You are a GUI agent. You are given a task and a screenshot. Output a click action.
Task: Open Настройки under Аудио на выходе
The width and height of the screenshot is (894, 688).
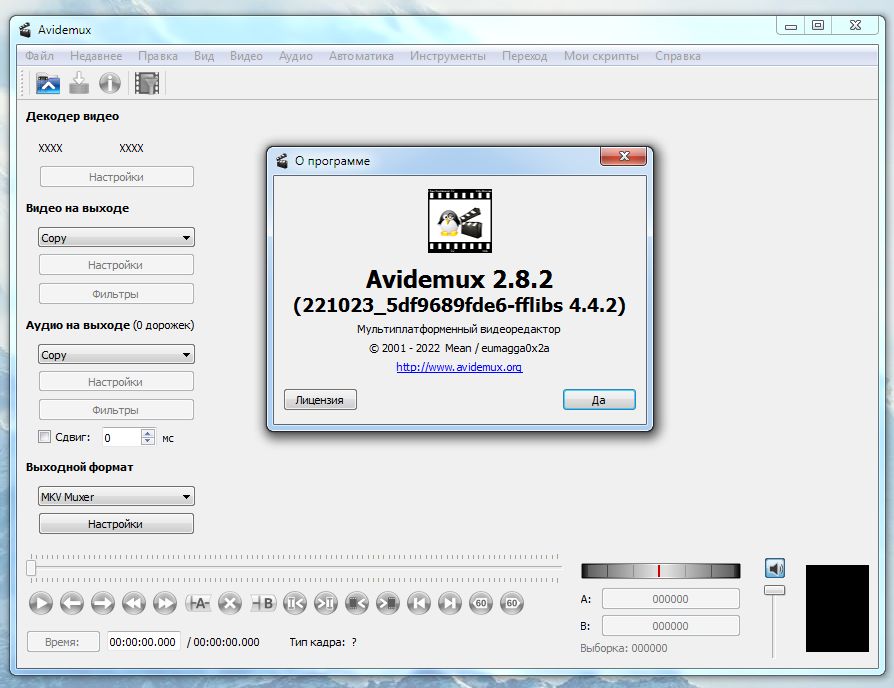[x=116, y=382]
